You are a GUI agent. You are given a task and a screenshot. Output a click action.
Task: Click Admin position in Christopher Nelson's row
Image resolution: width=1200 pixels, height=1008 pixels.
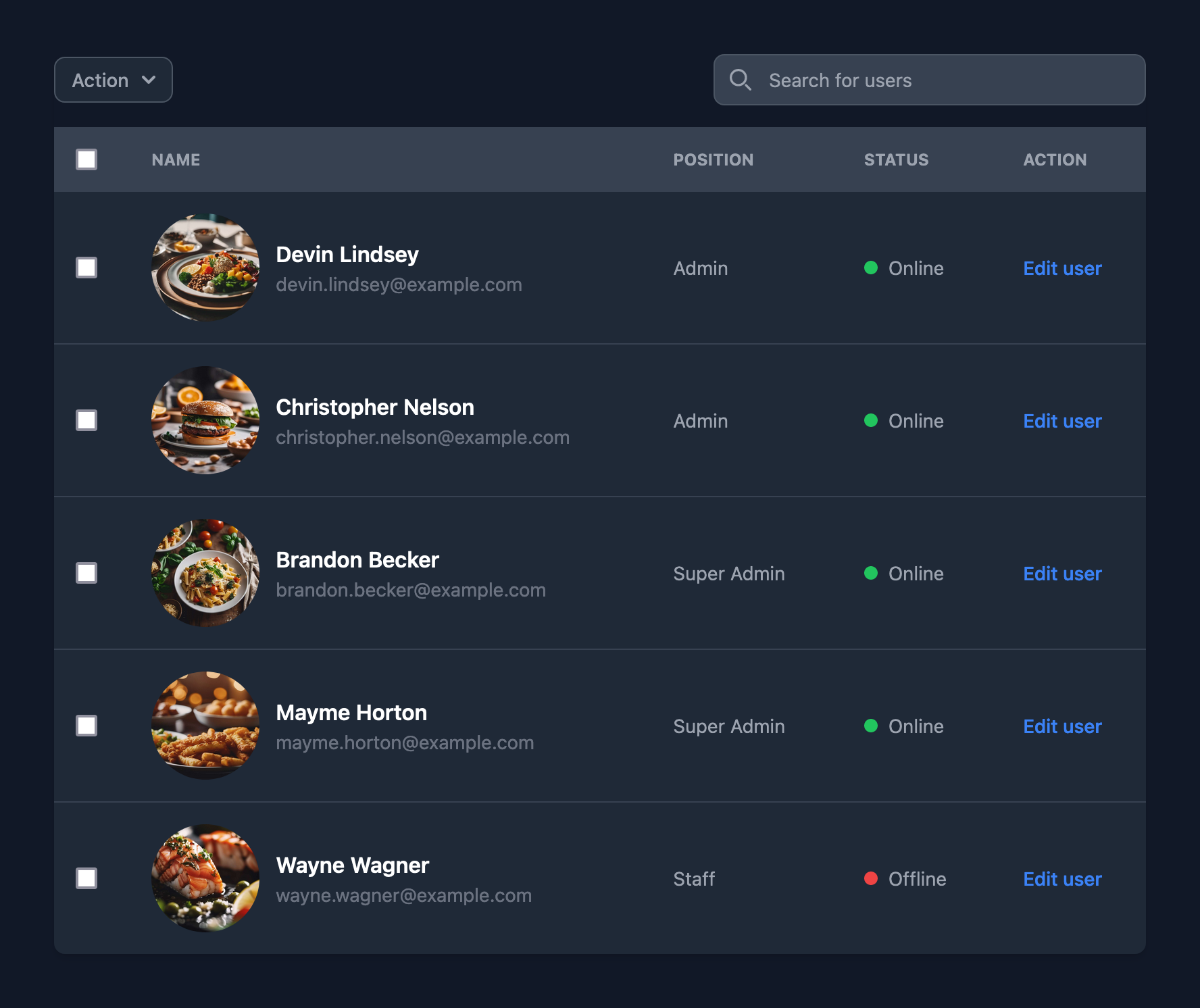coord(701,421)
